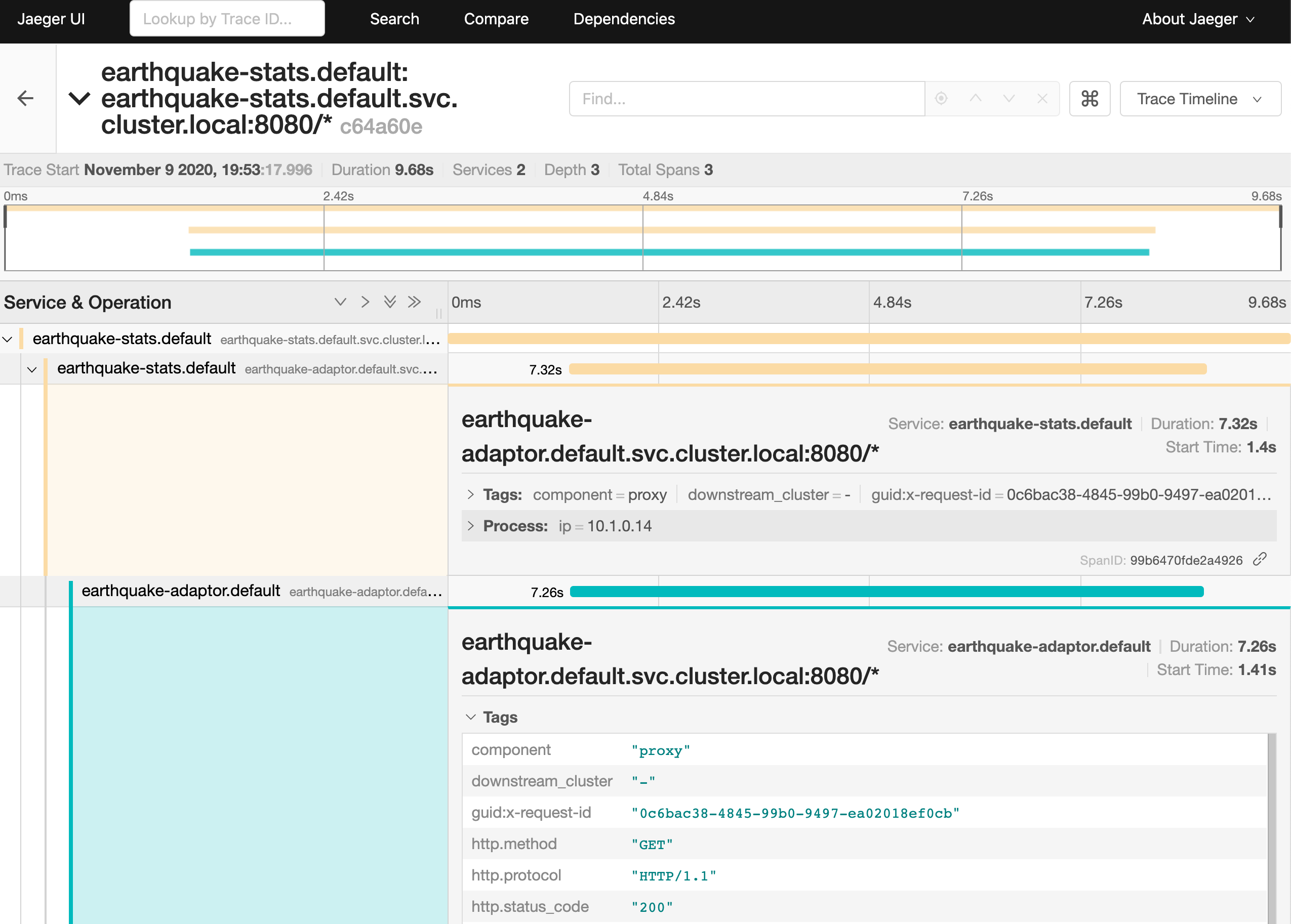Go to next search result arrow
Image resolution: width=1291 pixels, height=924 pixels.
tap(1008, 99)
